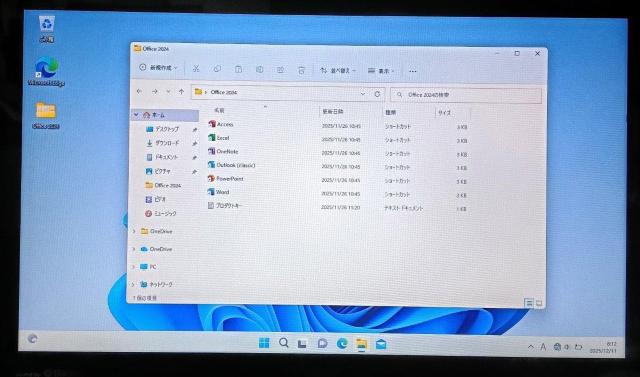This screenshot has width=640, height=377.
Task: Open the Widgets button on taskbar
Action: [33, 338]
